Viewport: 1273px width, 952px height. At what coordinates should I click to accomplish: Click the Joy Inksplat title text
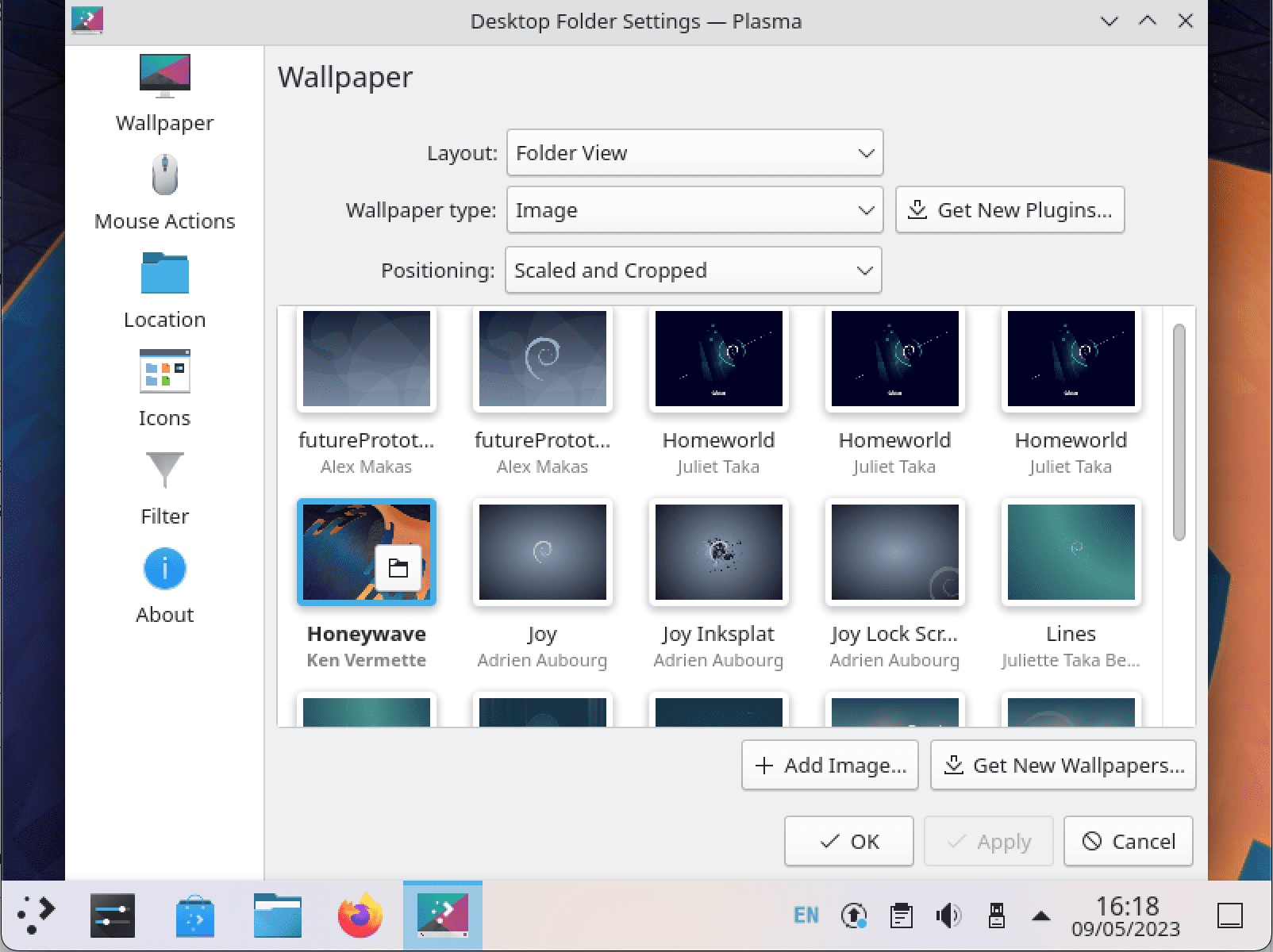tap(718, 634)
